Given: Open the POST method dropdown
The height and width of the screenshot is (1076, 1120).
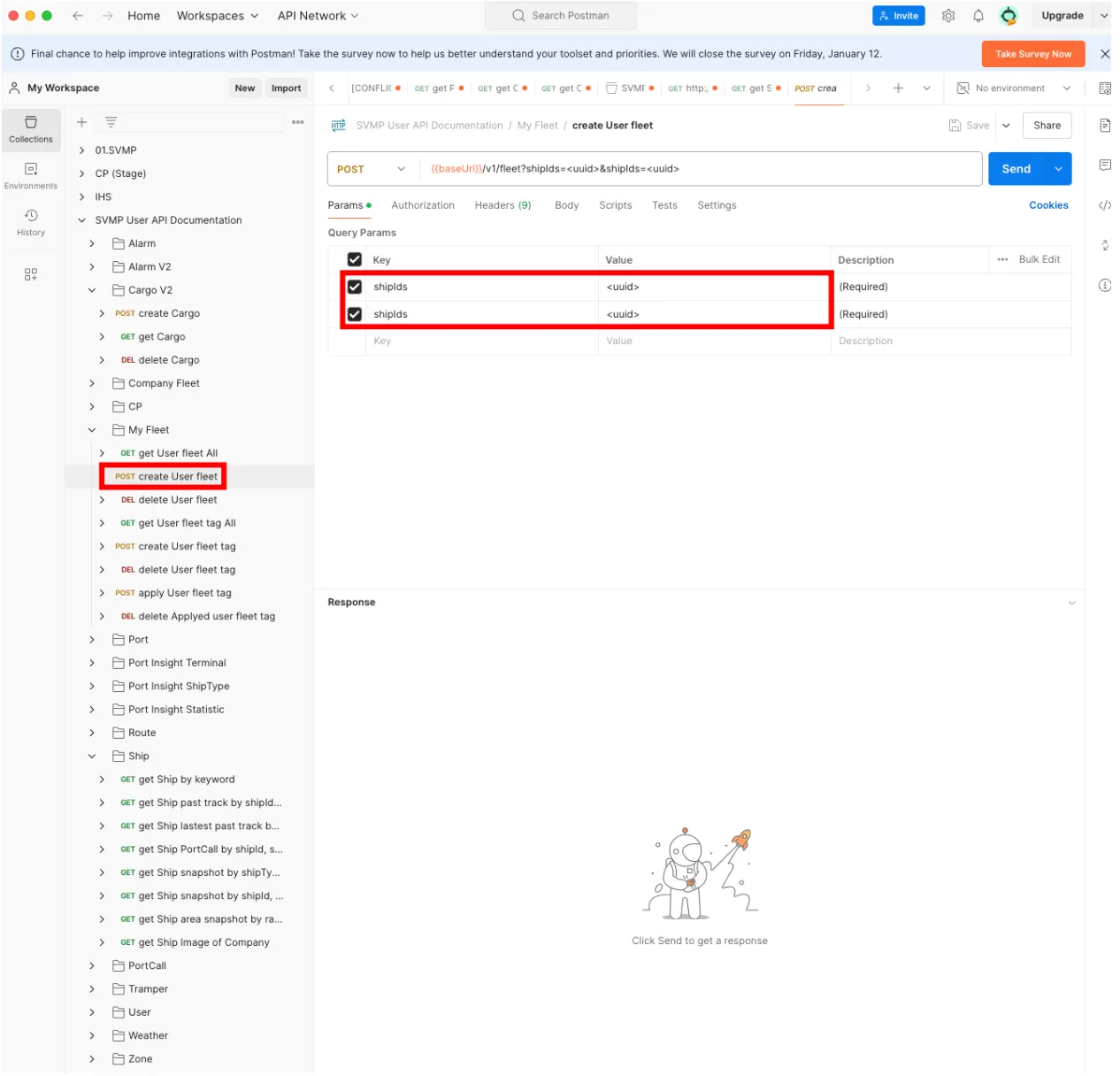Looking at the screenshot, I should (x=371, y=169).
